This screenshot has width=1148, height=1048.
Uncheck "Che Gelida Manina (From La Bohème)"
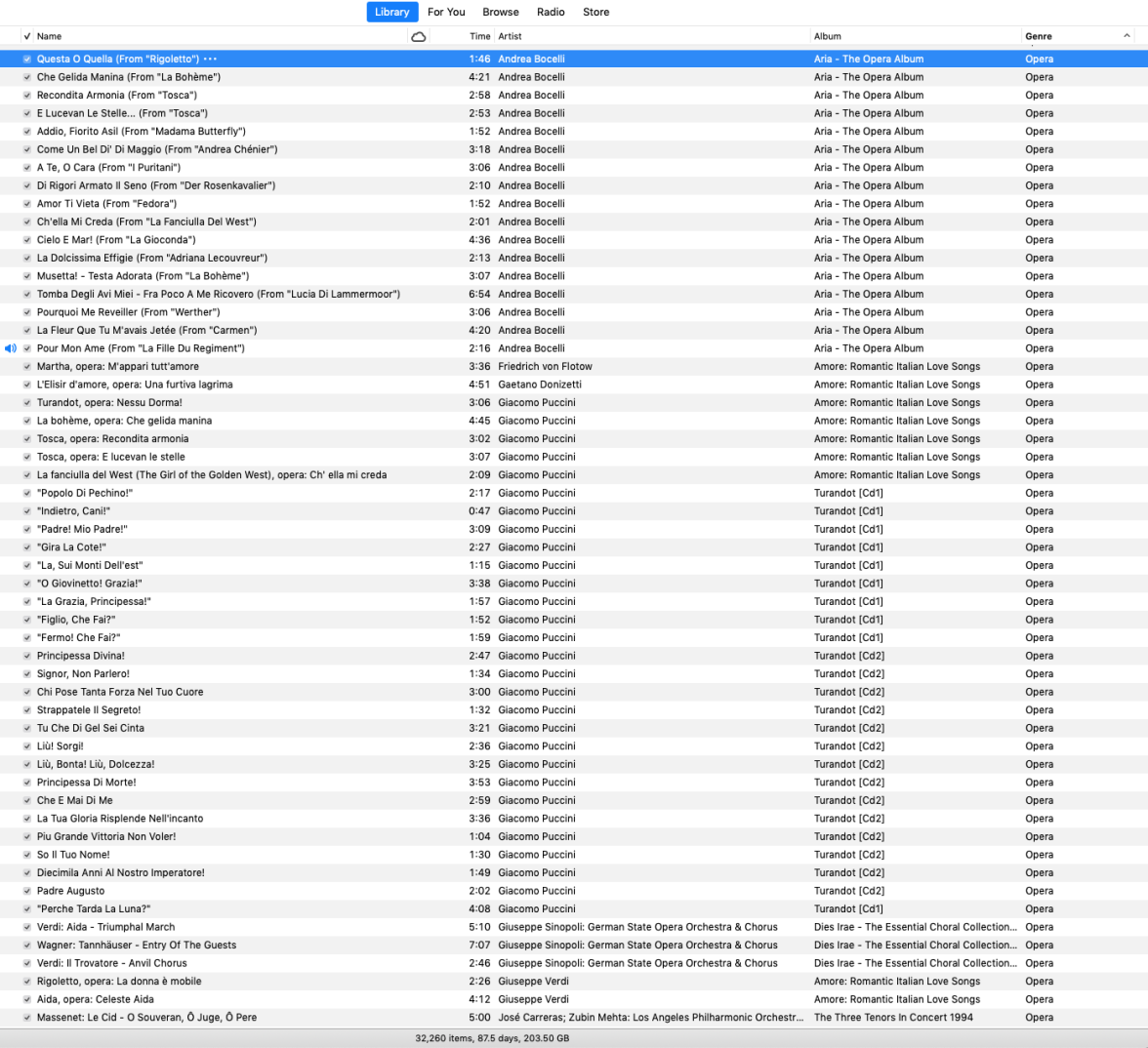(x=26, y=76)
